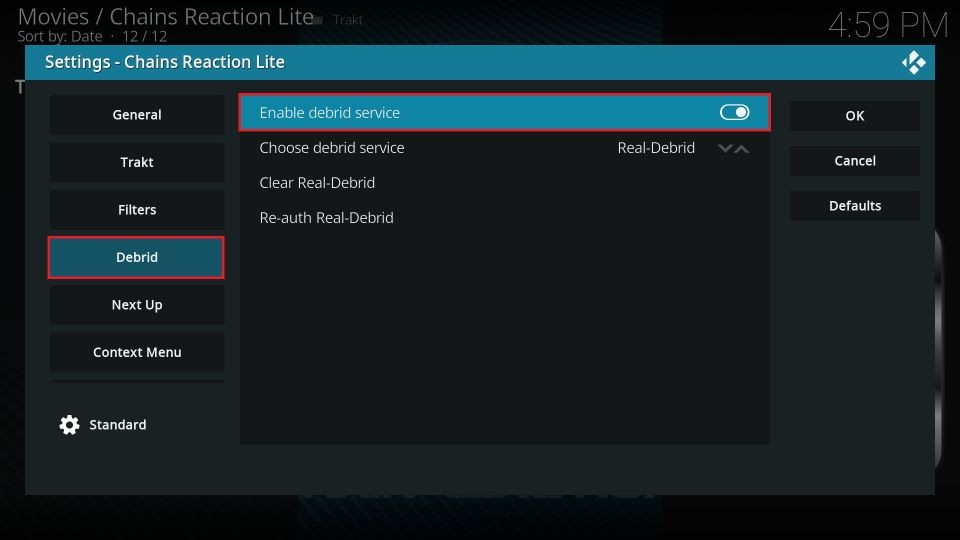This screenshot has width=960, height=540.
Task: Select the Debrid settings category
Action: click(x=137, y=257)
